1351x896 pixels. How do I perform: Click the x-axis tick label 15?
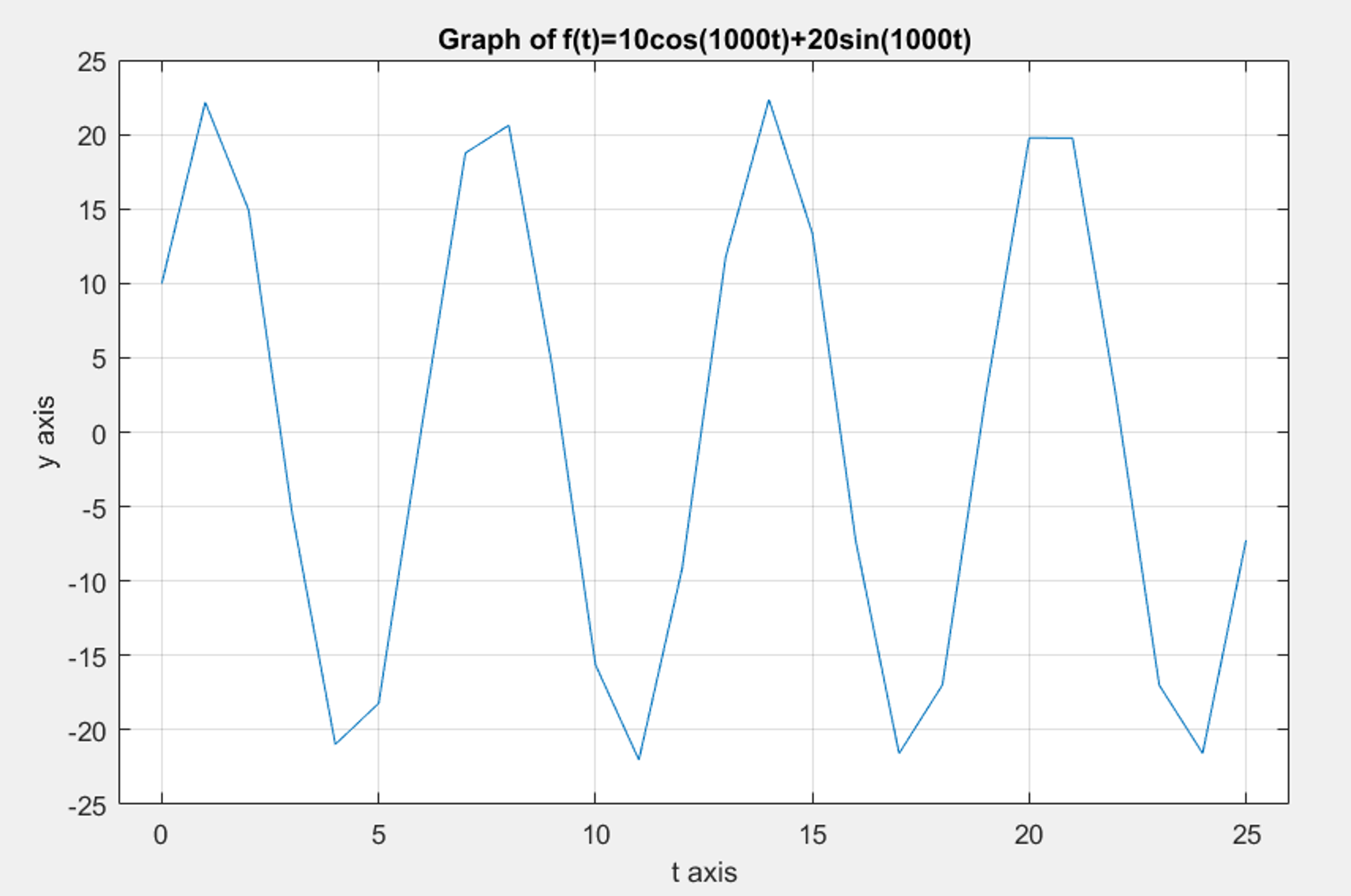[813, 834]
